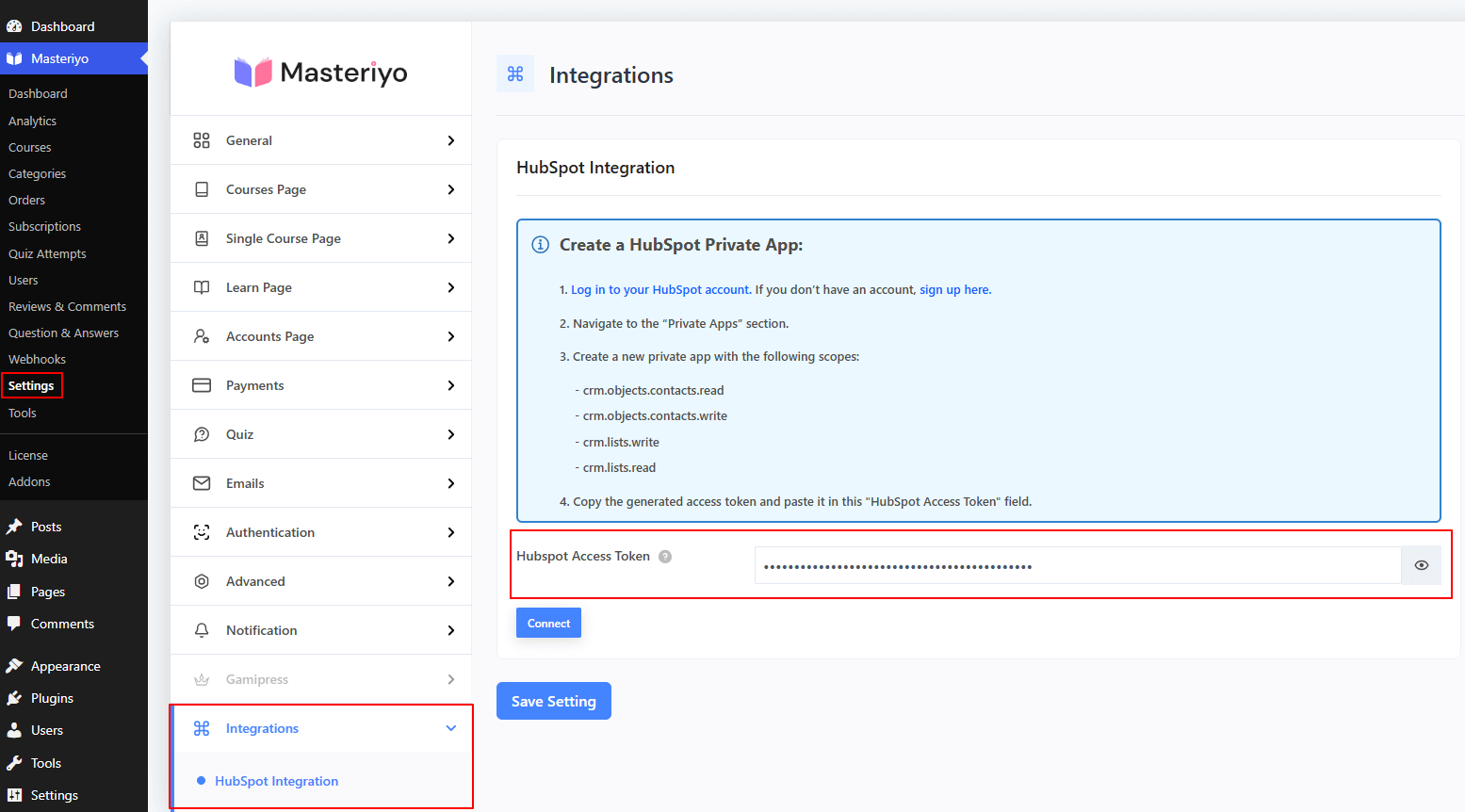
Task: Click the Posts pin icon
Action: 14,527
